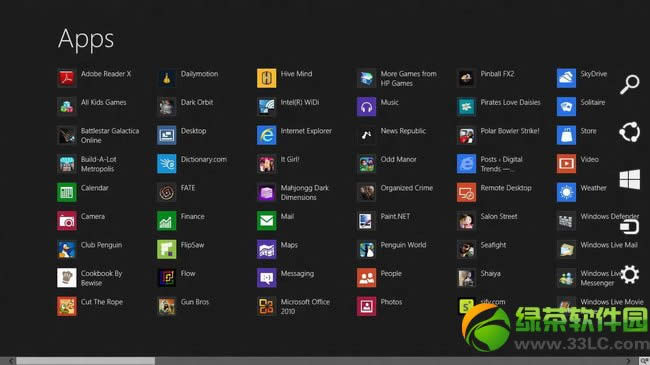Open More Games from HP Games icon
Viewport: 650px width, 365px height.
coord(366,78)
